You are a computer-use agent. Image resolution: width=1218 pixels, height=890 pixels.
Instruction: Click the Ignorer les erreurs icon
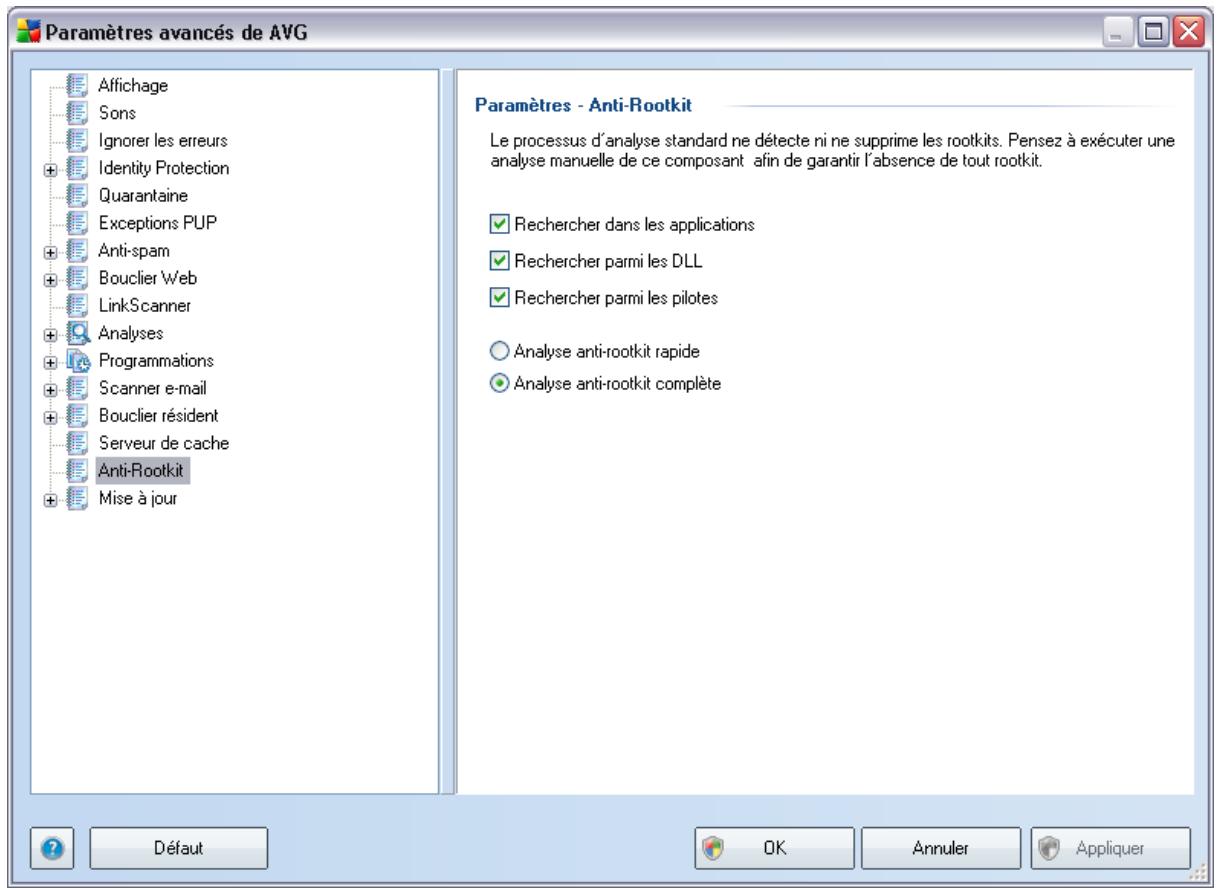[x=78, y=141]
